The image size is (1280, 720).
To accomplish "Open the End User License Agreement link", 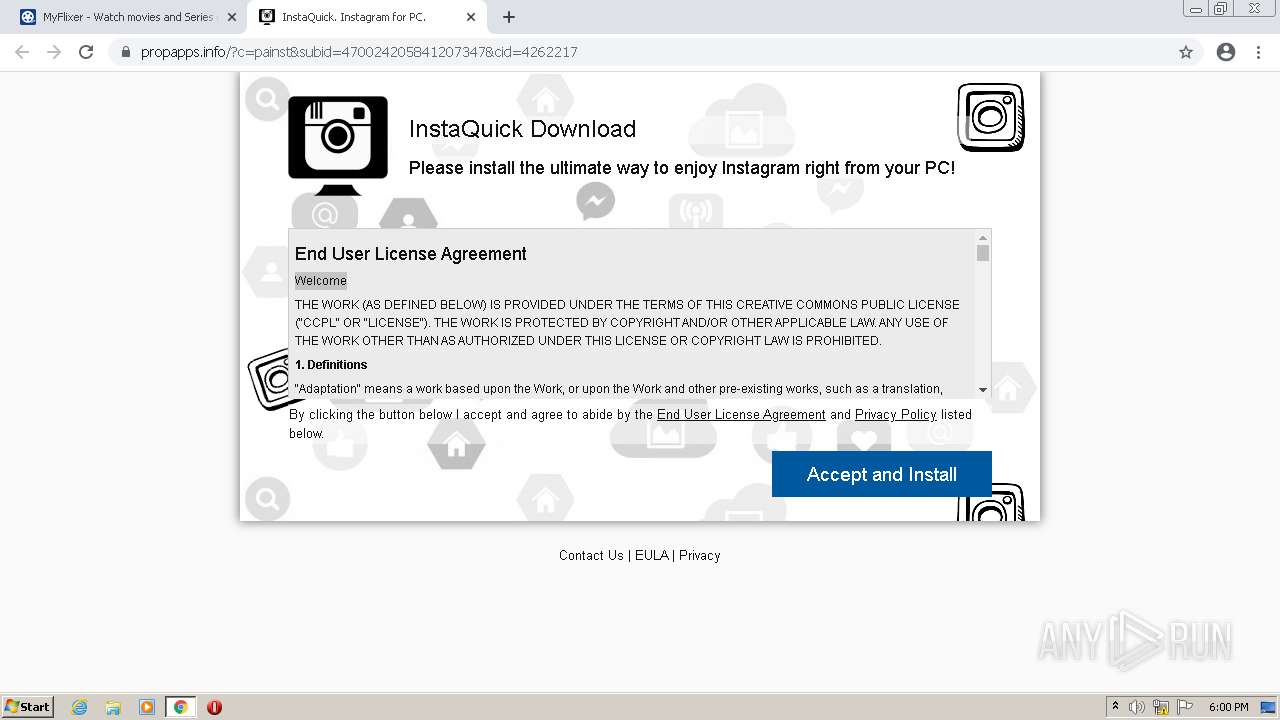I will pos(741,414).
